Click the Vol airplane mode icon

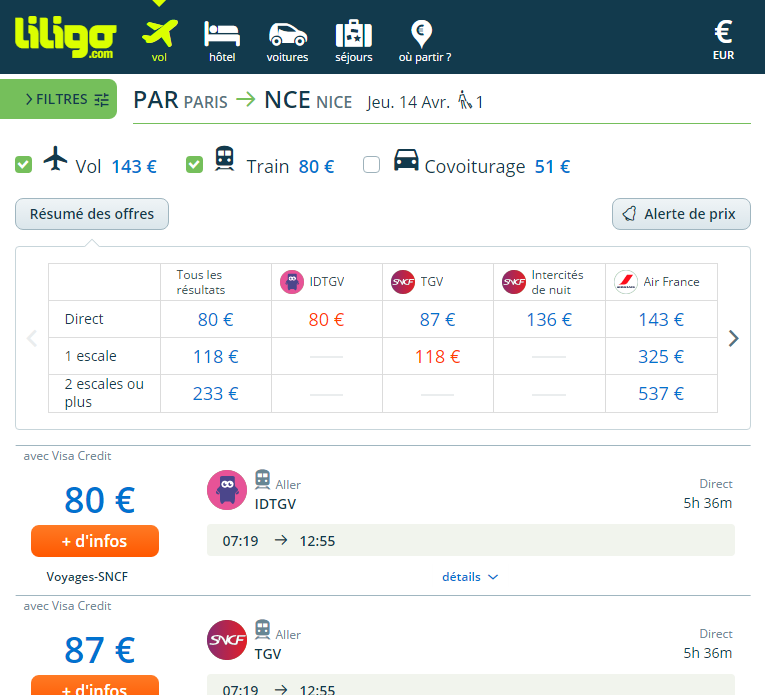55,159
